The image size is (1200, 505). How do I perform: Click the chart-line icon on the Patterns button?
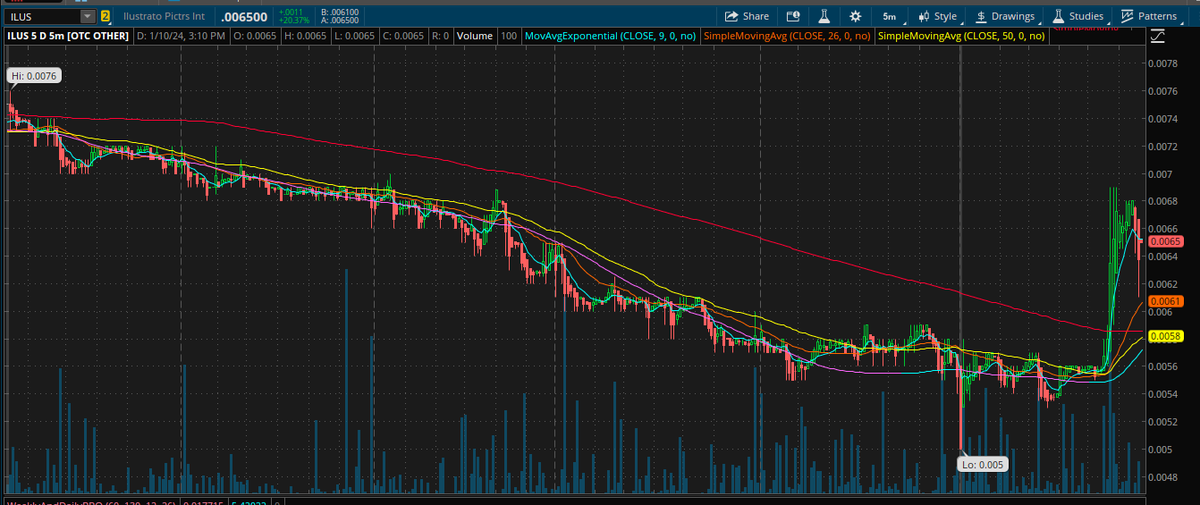(x=1128, y=16)
